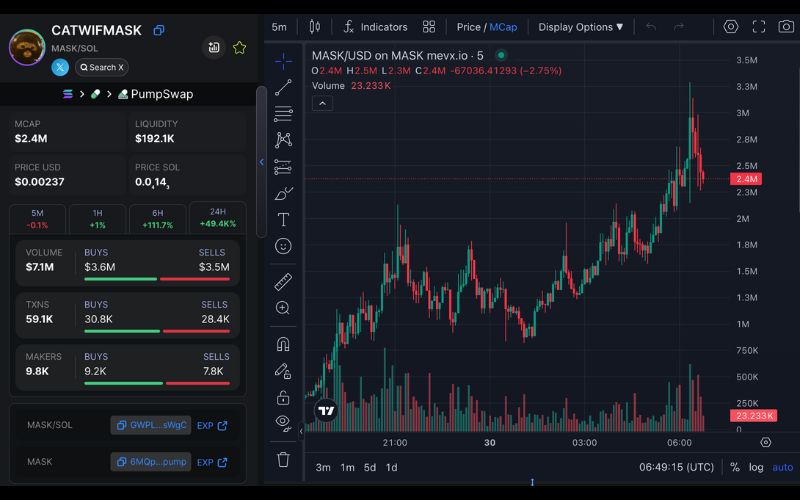This screenshot has height=500, width=800.
Task: Select the zoom in tool
Action: (x=283, y=308)
